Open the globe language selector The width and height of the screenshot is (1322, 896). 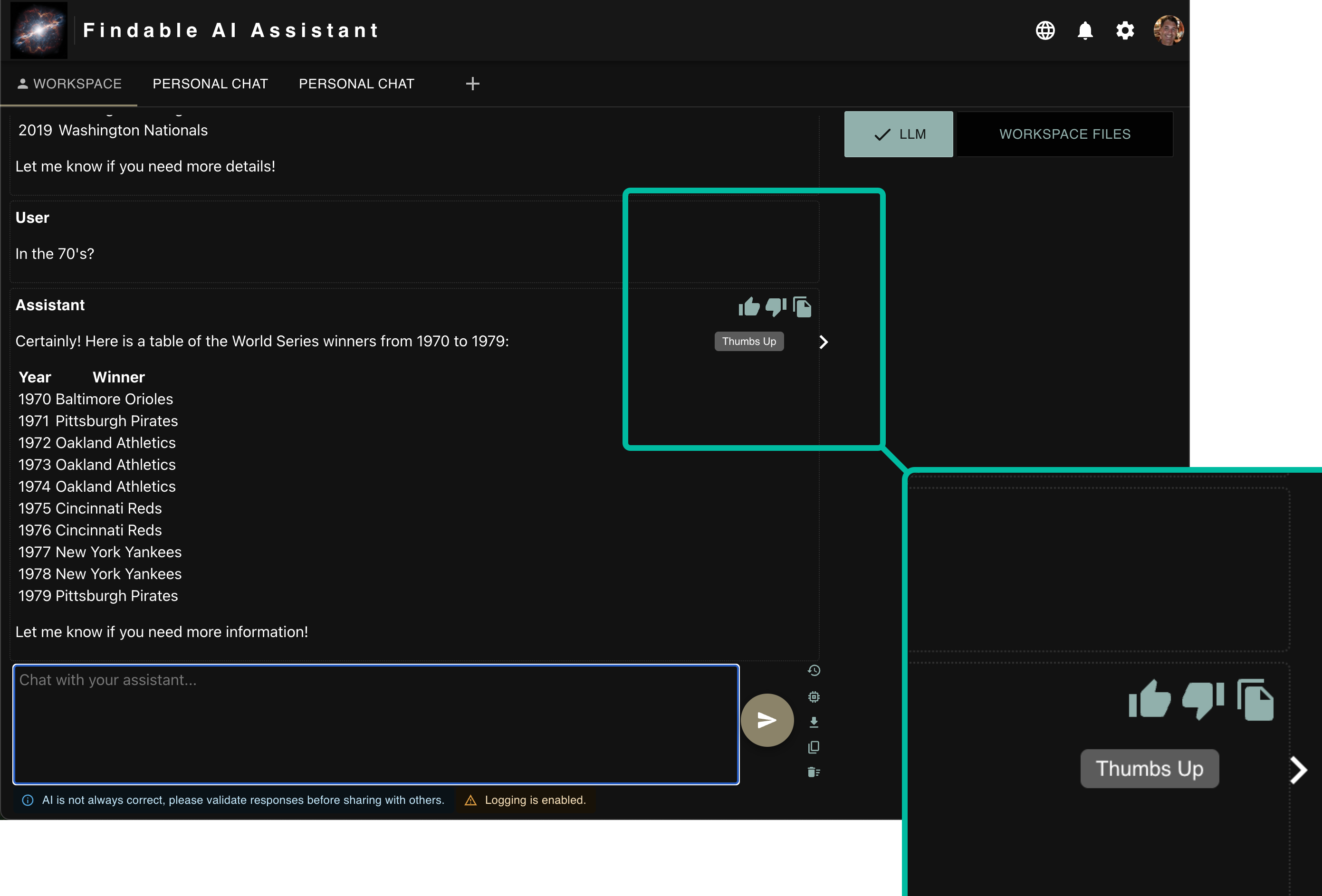pyautogui.click(x=1045, y=31)
